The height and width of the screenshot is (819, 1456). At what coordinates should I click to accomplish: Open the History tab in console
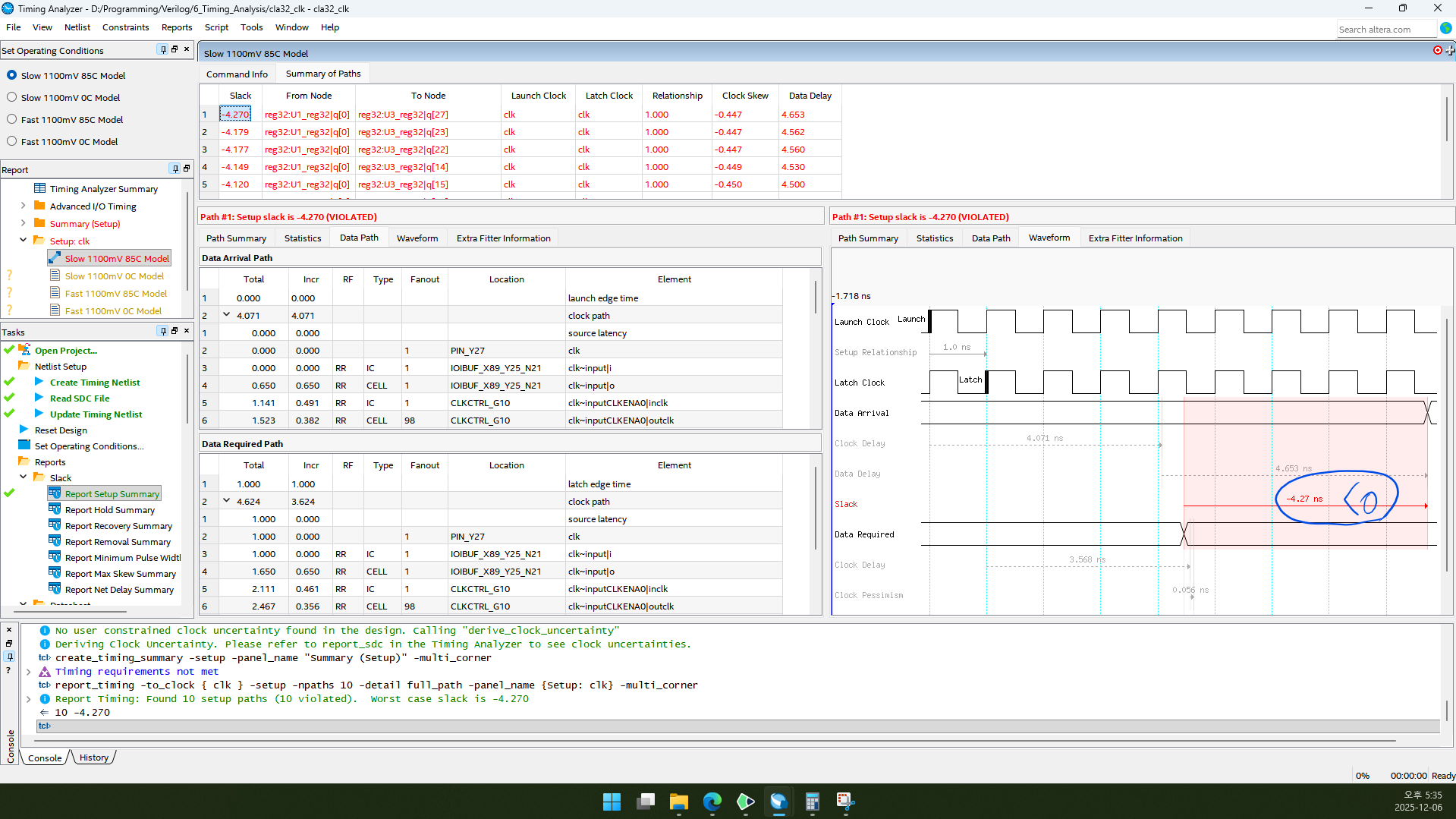tap(94, 758)
